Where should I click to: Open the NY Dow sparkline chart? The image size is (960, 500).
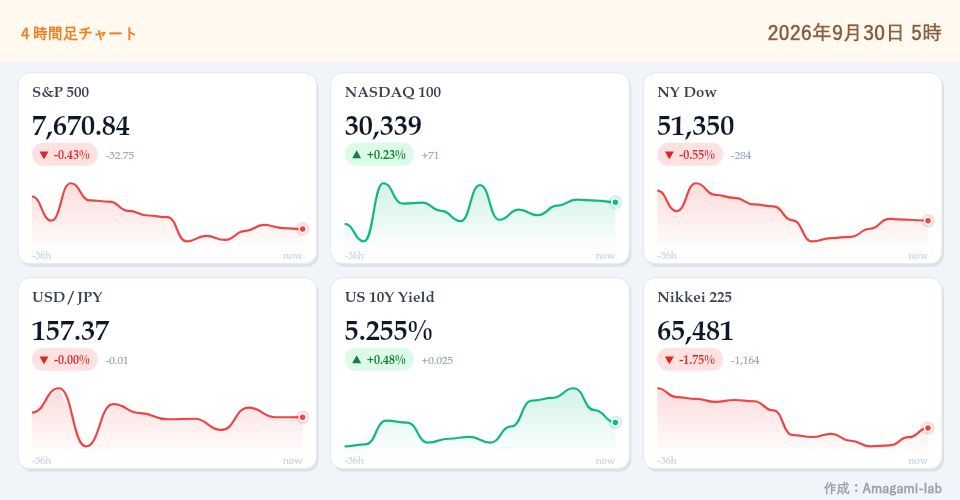(793, 214)
